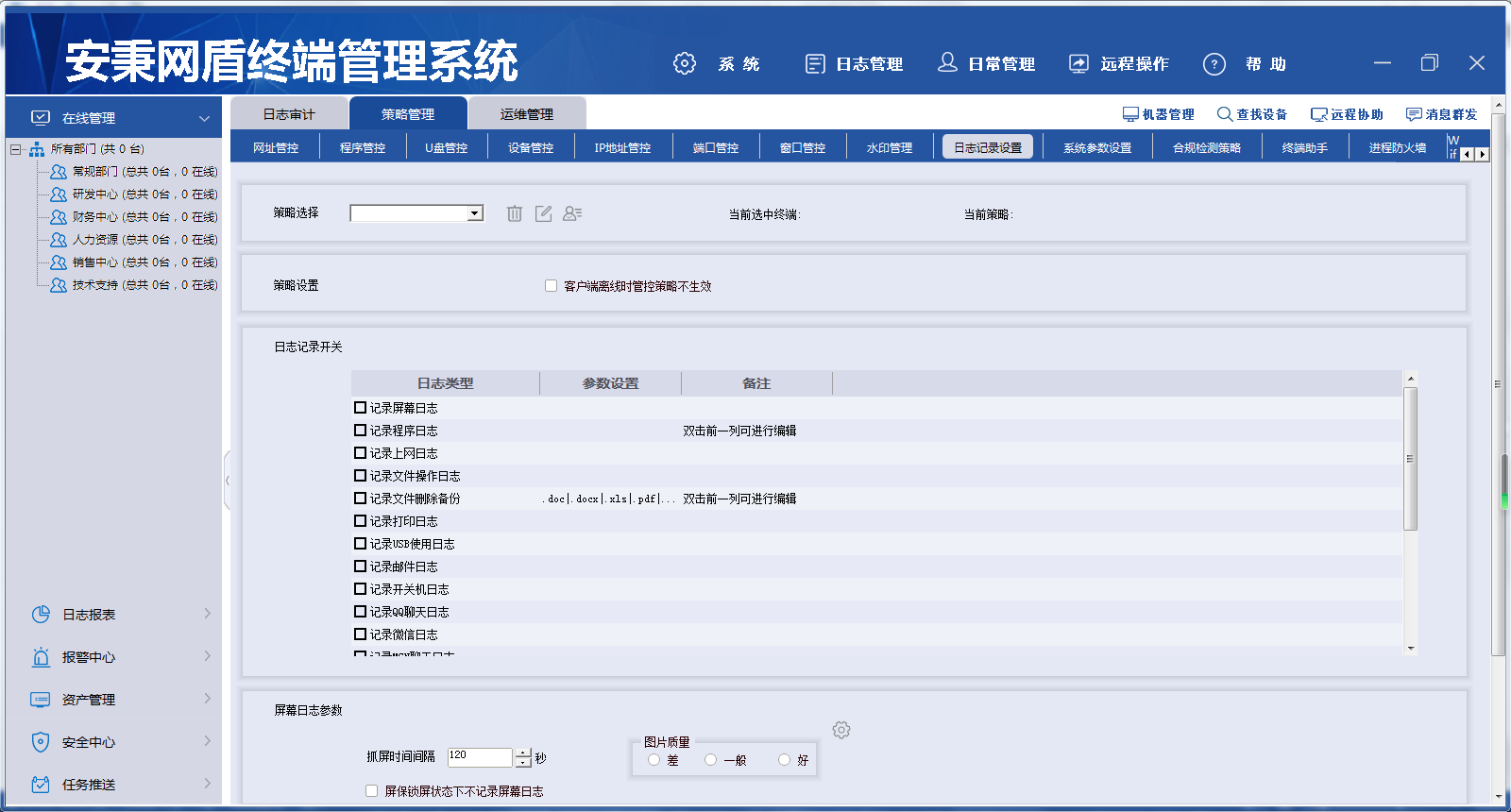Select 差 image quality radio
The height and width of the screenshot is (812, 1511).
[x=654, y=760]
